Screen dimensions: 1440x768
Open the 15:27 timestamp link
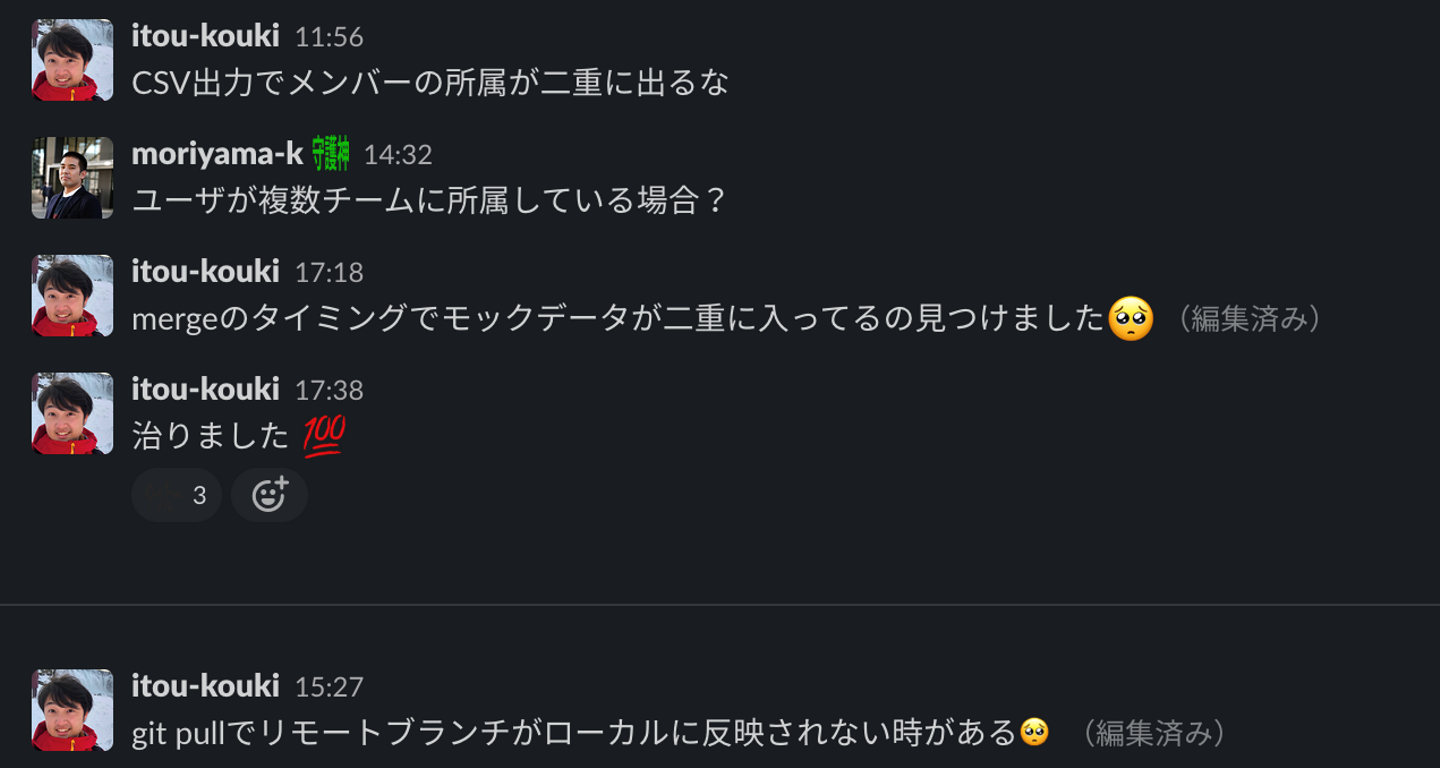pos(329,687)
